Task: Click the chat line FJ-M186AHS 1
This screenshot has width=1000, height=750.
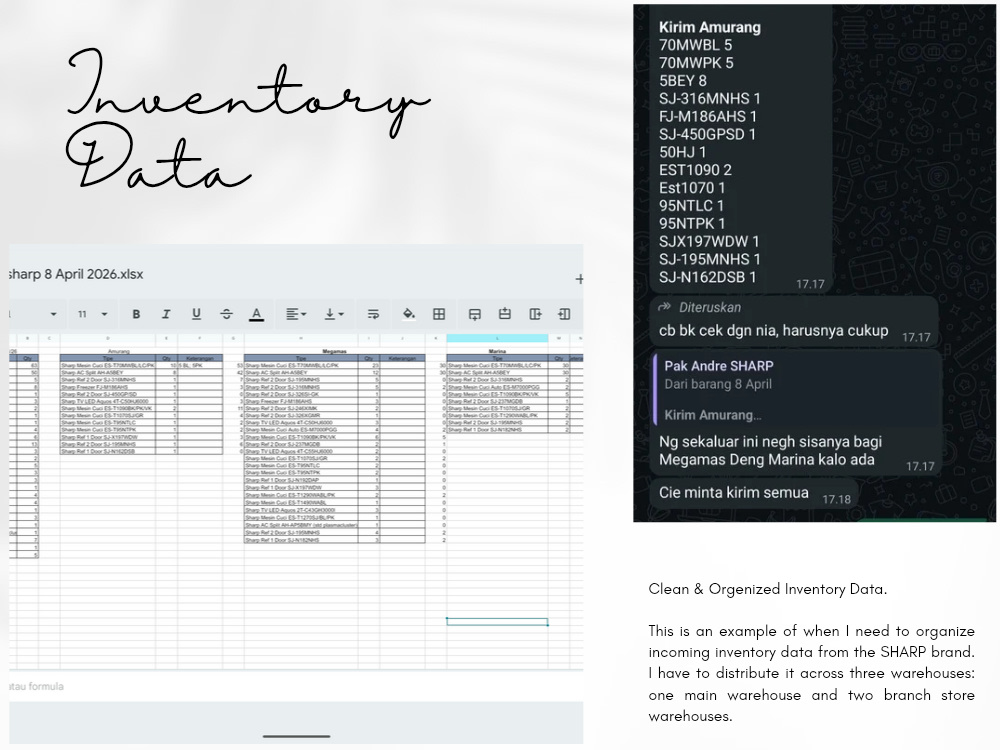Action: [x=708, y=117]
